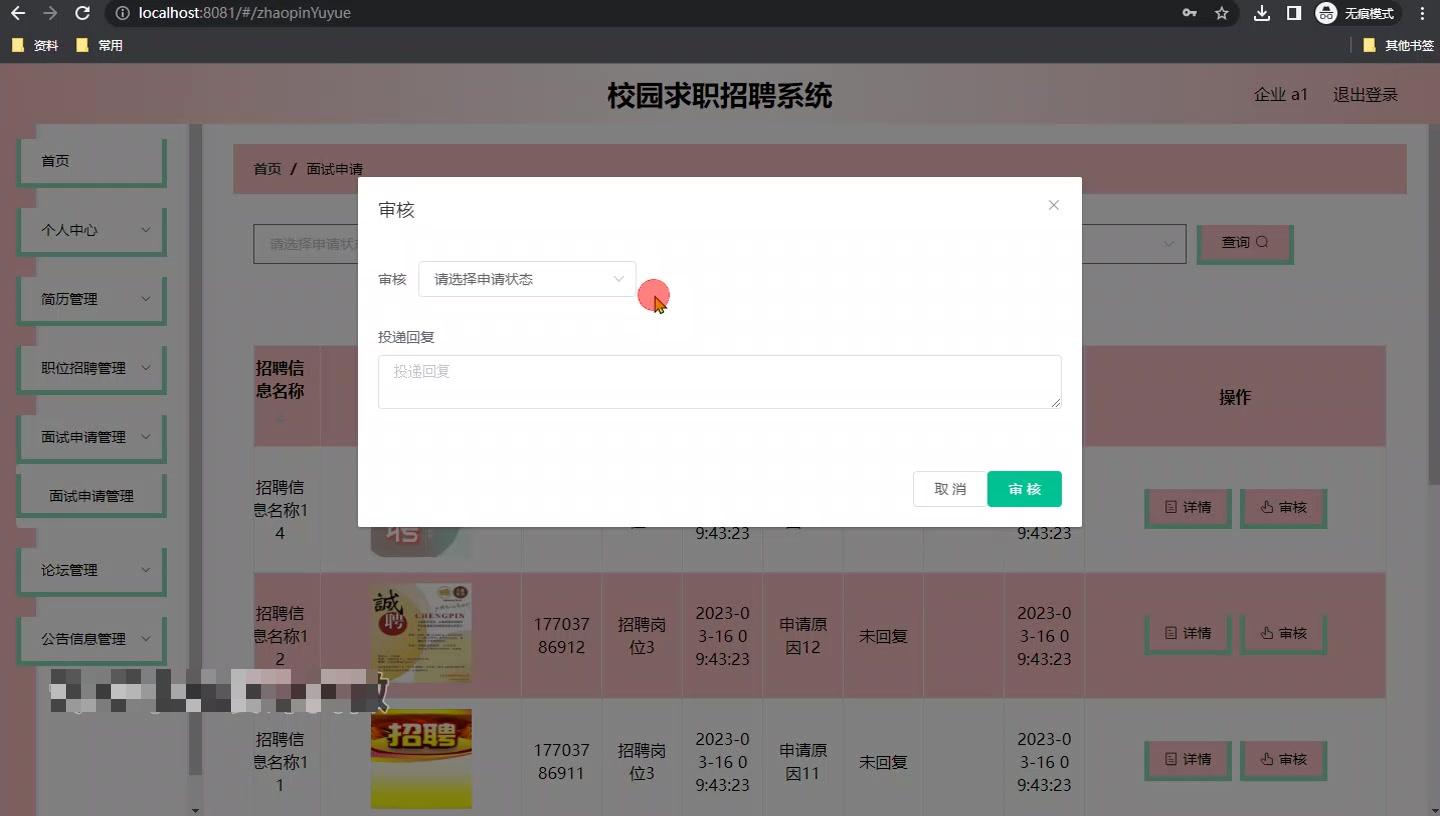1440x816 pixels.
Task: Open the Chrome three-dot menu
Action: point(1423,13)
